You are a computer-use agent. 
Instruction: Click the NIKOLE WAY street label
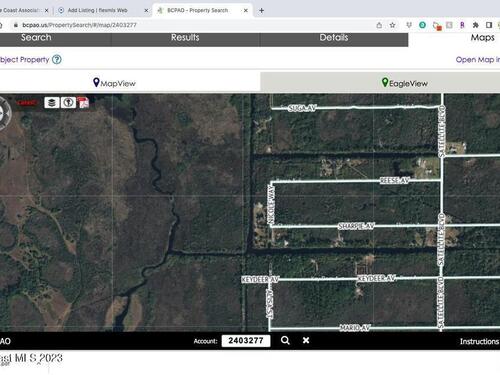click(x=271, y=204)
